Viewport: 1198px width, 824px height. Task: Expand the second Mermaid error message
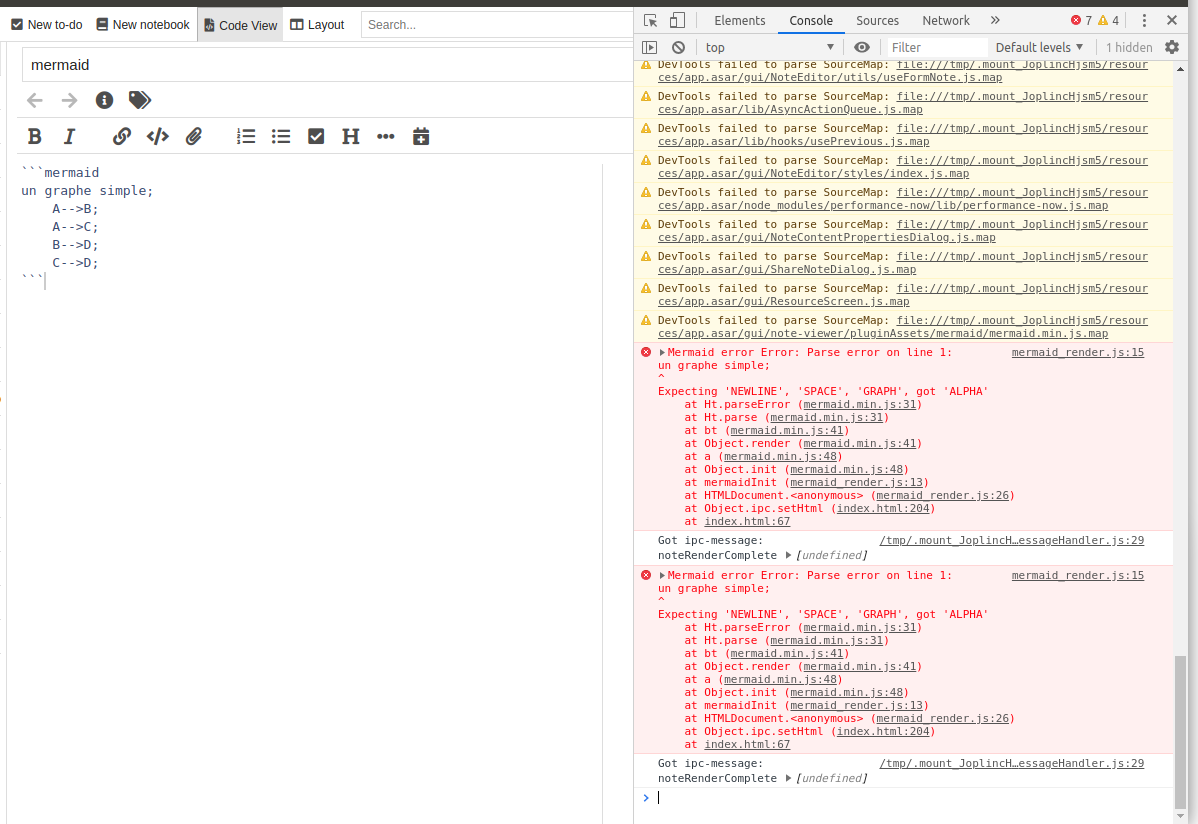[662, 576]
